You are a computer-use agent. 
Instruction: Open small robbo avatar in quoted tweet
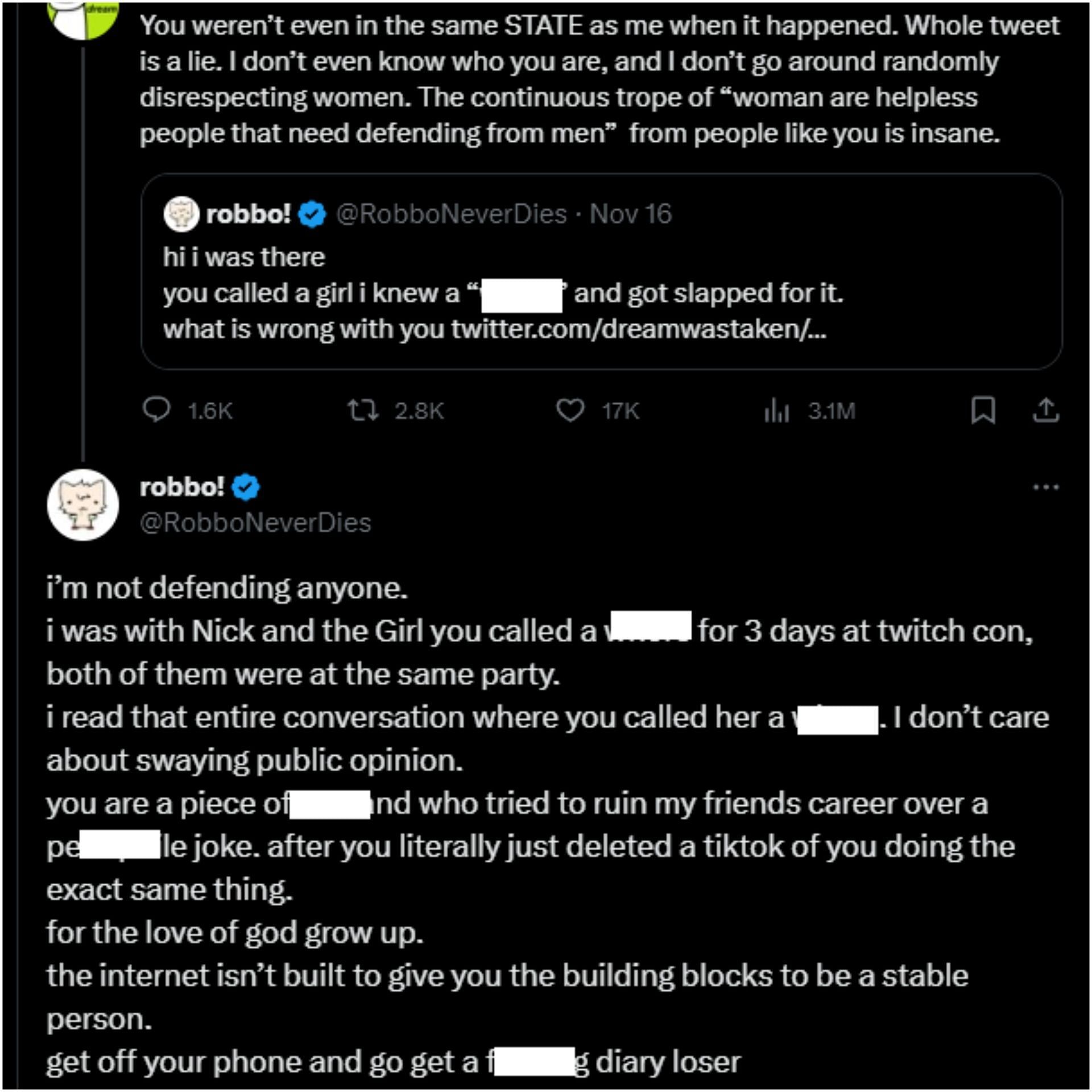click(181, 214)
